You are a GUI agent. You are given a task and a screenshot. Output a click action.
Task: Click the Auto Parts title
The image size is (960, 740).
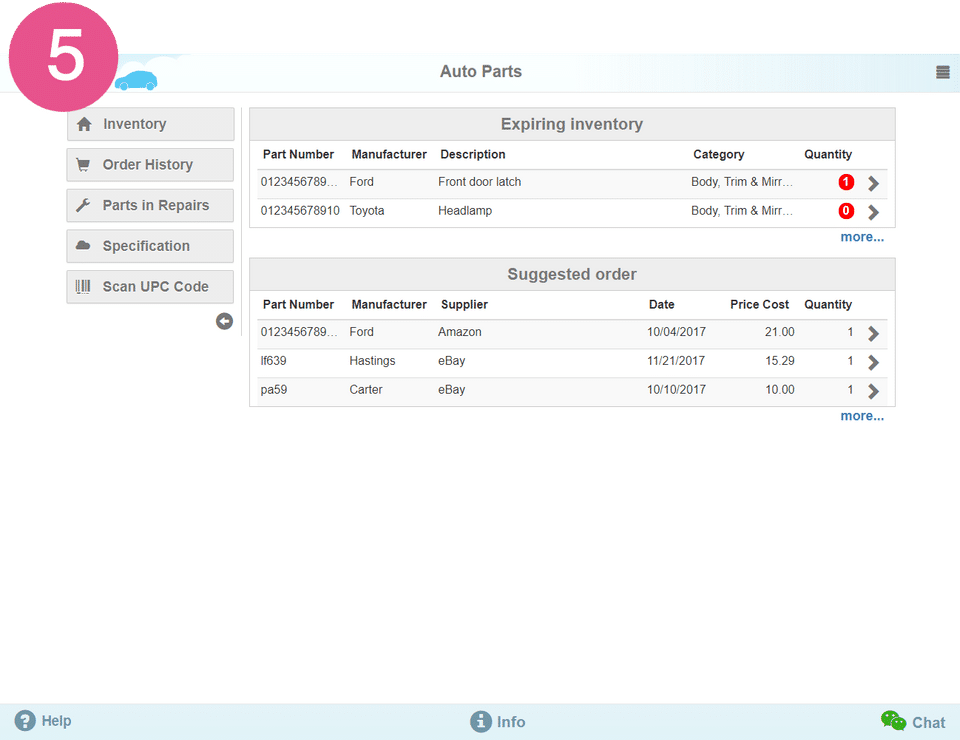coord(481,72)
